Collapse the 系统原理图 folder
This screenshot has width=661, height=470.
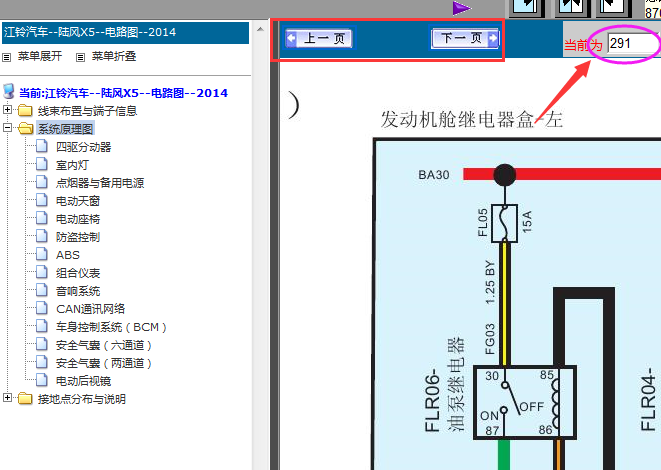tap(7, 127)
